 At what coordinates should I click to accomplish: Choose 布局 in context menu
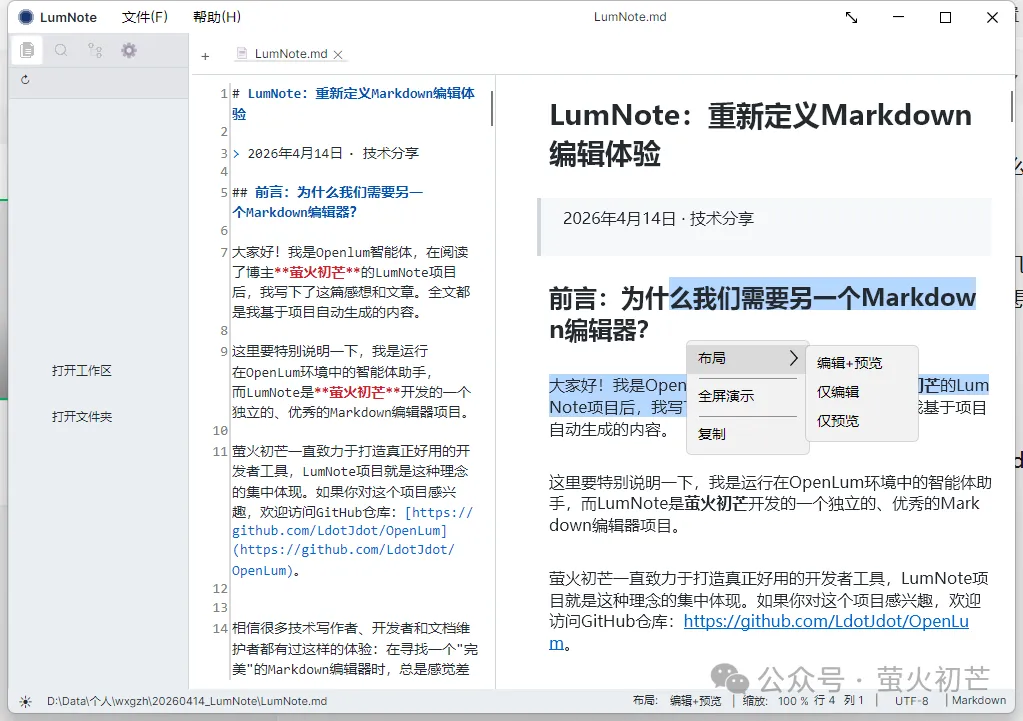click(x=748, y=358)
